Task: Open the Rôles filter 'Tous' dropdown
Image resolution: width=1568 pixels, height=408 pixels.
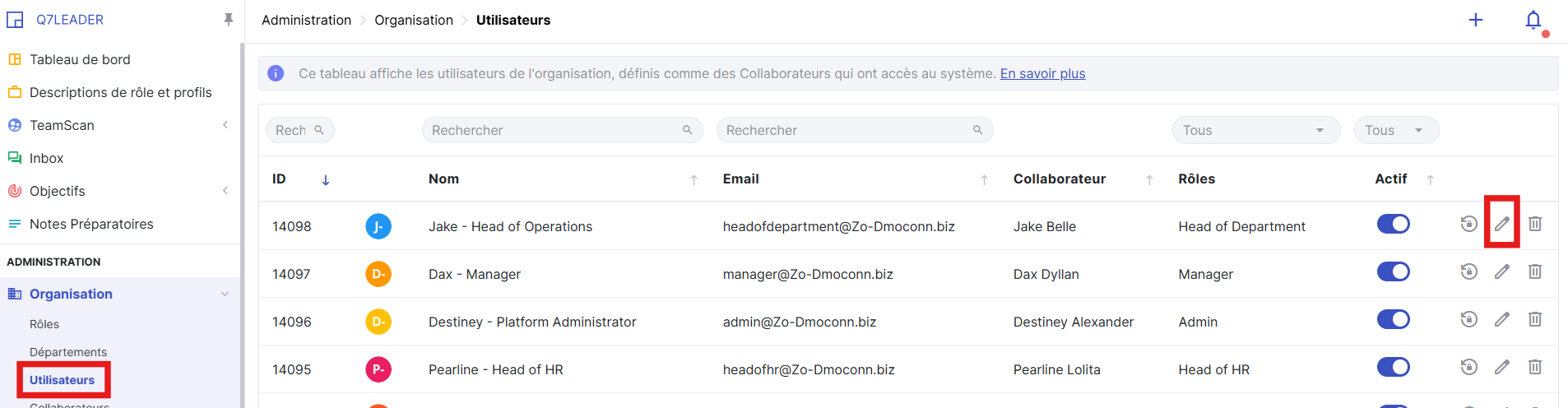Action: pyautogui.click(x=1255, y=130)
